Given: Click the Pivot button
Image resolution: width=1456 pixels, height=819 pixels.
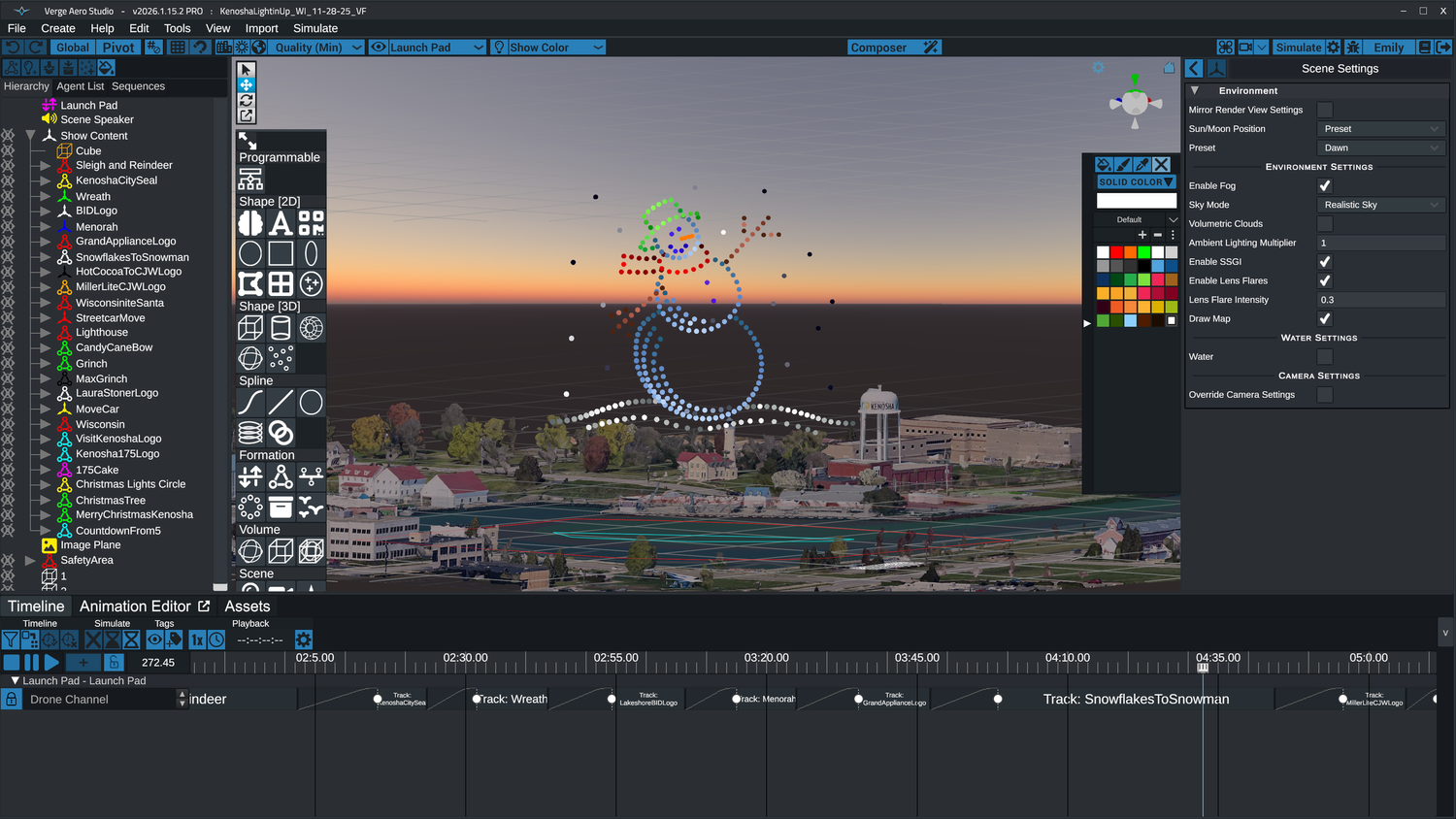Looking at the screenshot, I should click(x=118, y=48).
